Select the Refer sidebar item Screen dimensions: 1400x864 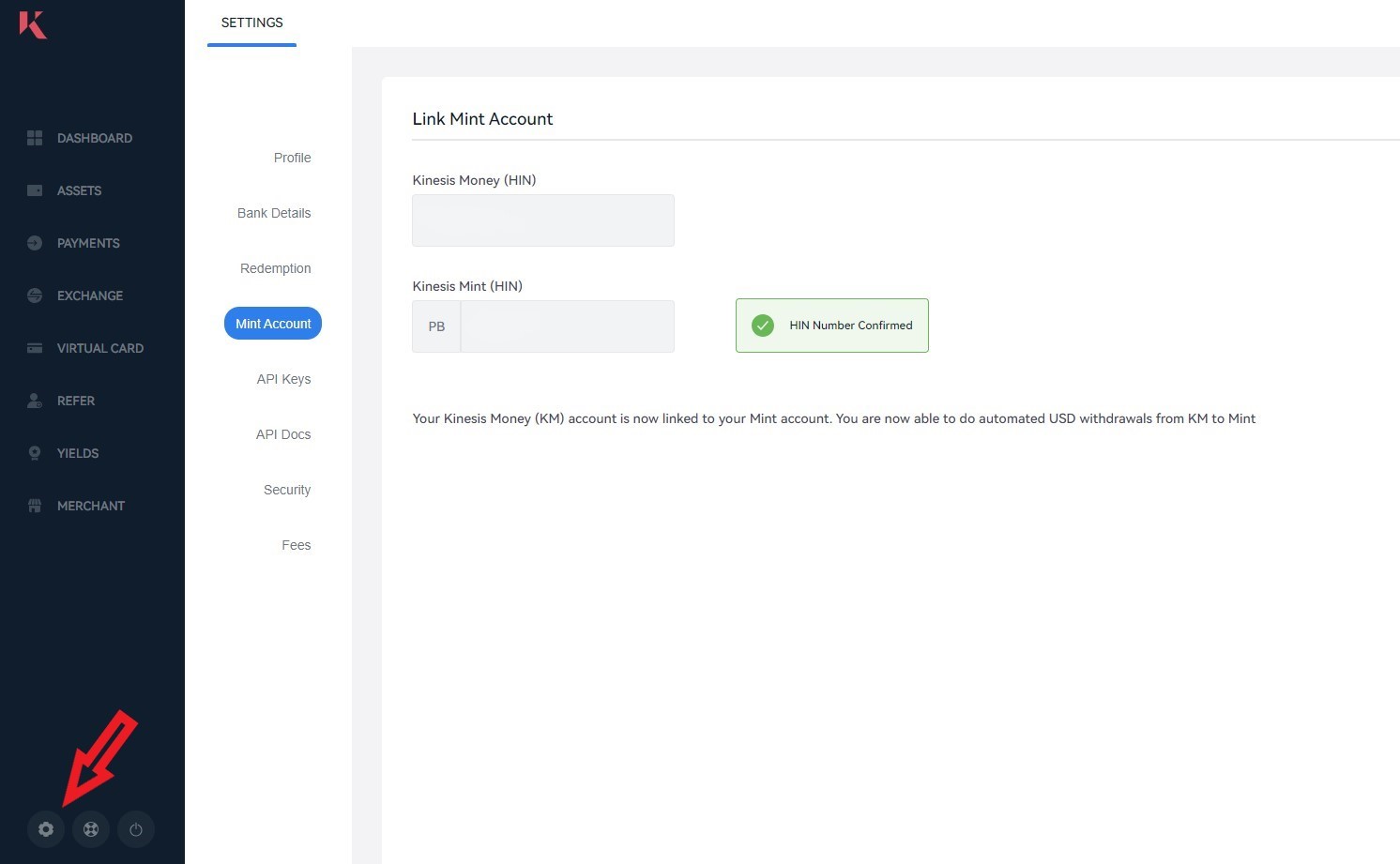(75, 401)
